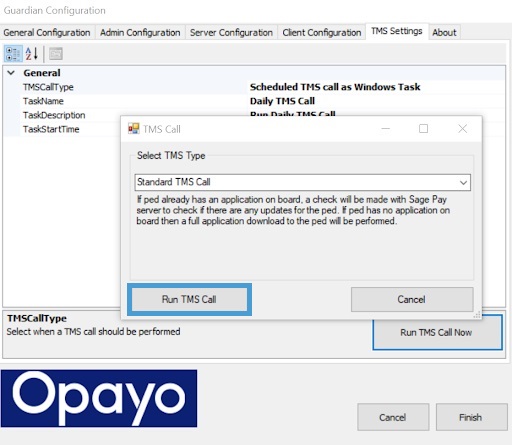512x445 pixels.
Task: Click 'Scheduled TMS call as Windows Task' value
Action: (x=335, y=87)
